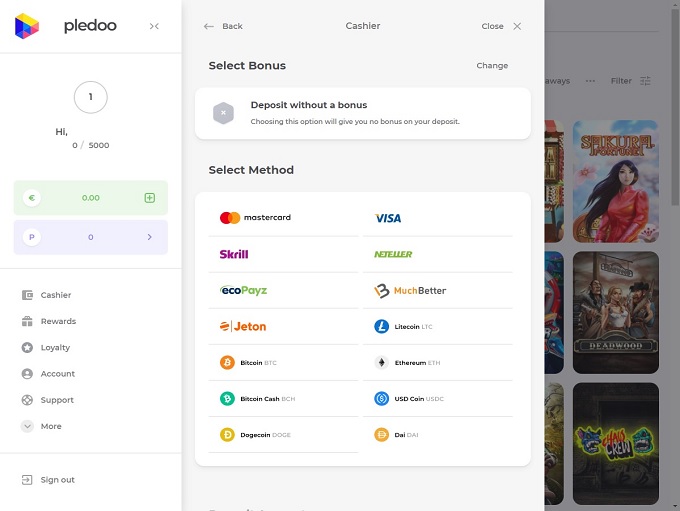Open Rewards from the sidebar
680x511 pixels.
click(58, 322)
